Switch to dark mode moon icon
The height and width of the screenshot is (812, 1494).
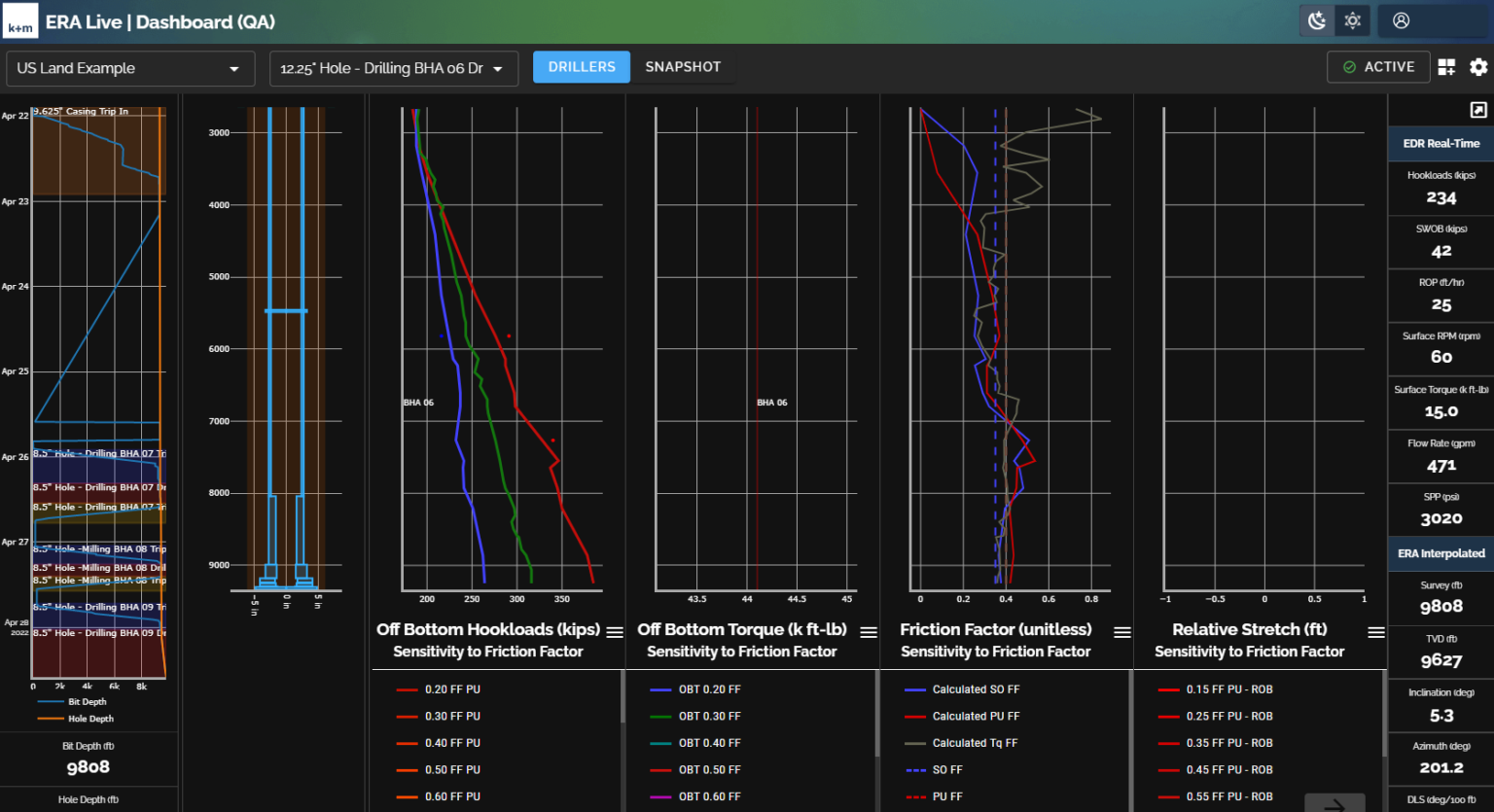[1317, 20]
